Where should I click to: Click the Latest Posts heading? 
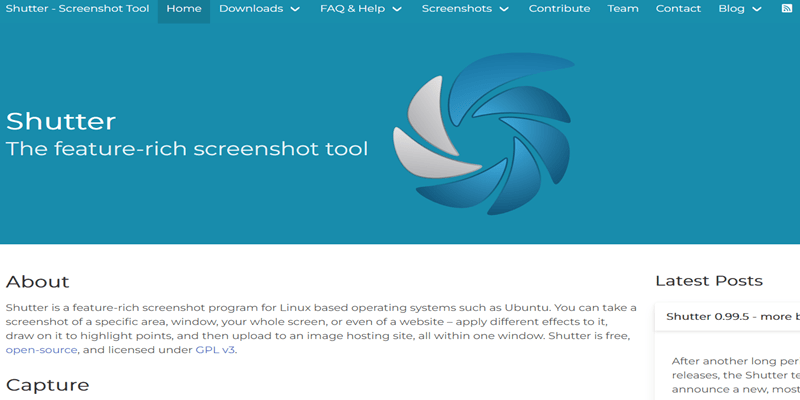709,281
